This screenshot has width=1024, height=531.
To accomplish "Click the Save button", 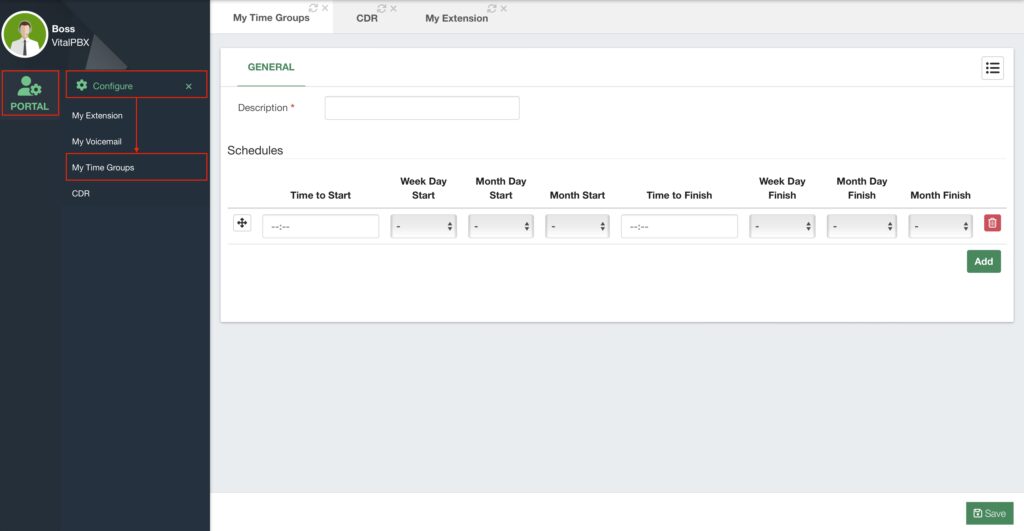I will click(989, 513).
